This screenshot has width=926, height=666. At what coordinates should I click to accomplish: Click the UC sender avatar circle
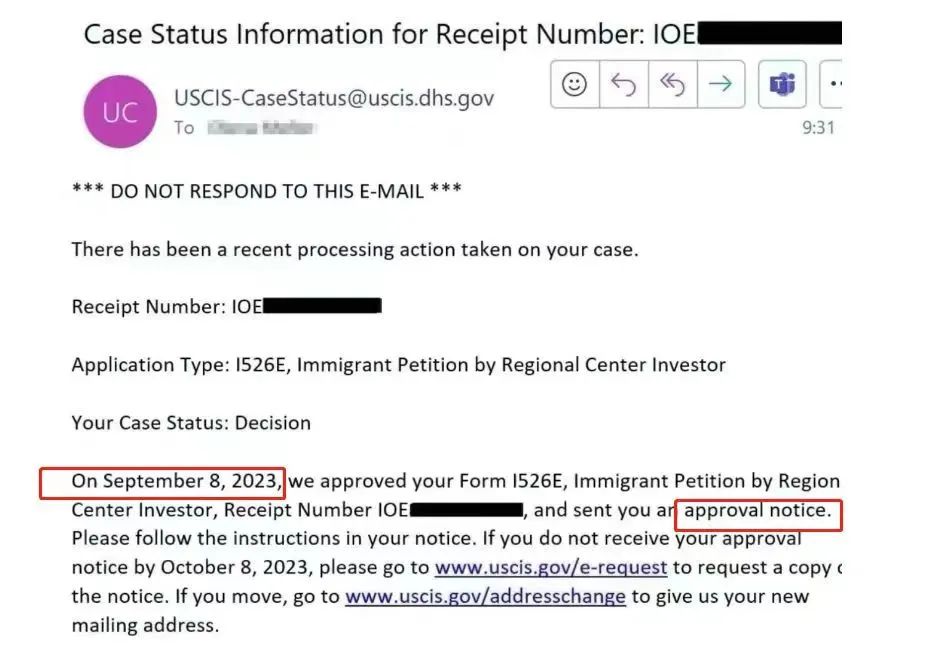(120, 111)
